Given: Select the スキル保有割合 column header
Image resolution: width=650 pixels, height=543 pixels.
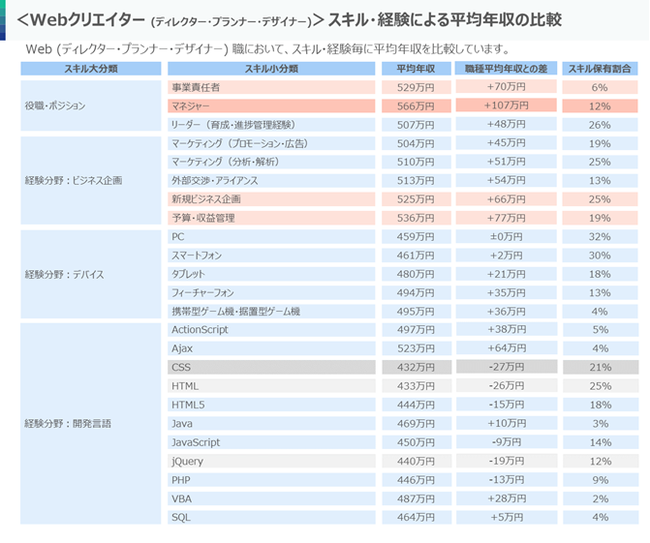Looking at the screenshot, I should pyautogui.click(x=599, y=69).
